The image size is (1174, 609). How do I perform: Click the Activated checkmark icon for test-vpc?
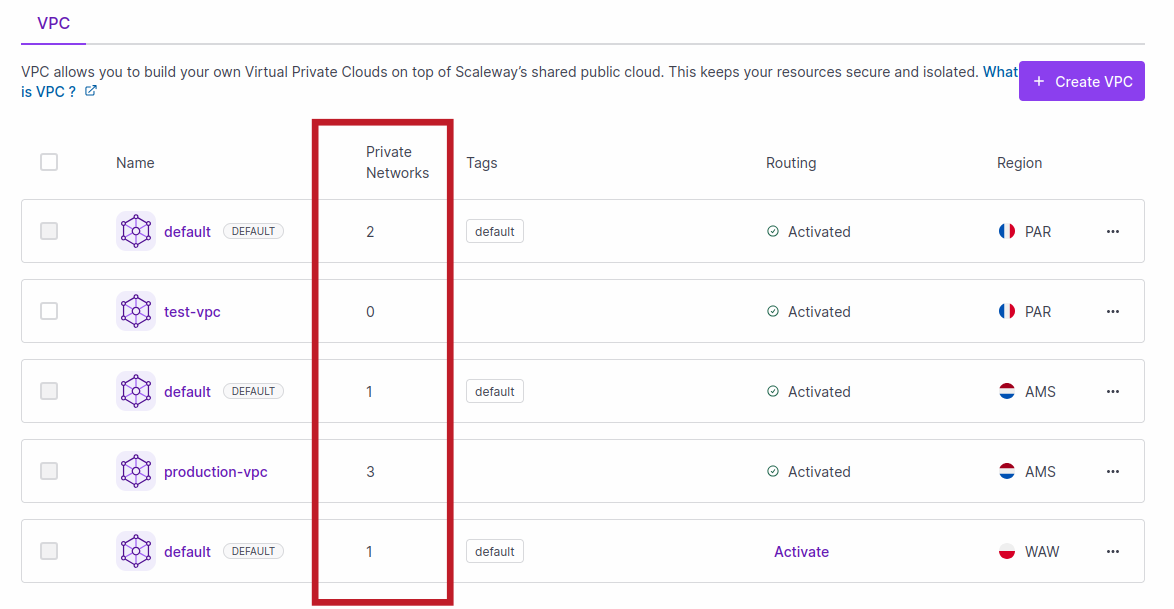(x=773, y=311)
